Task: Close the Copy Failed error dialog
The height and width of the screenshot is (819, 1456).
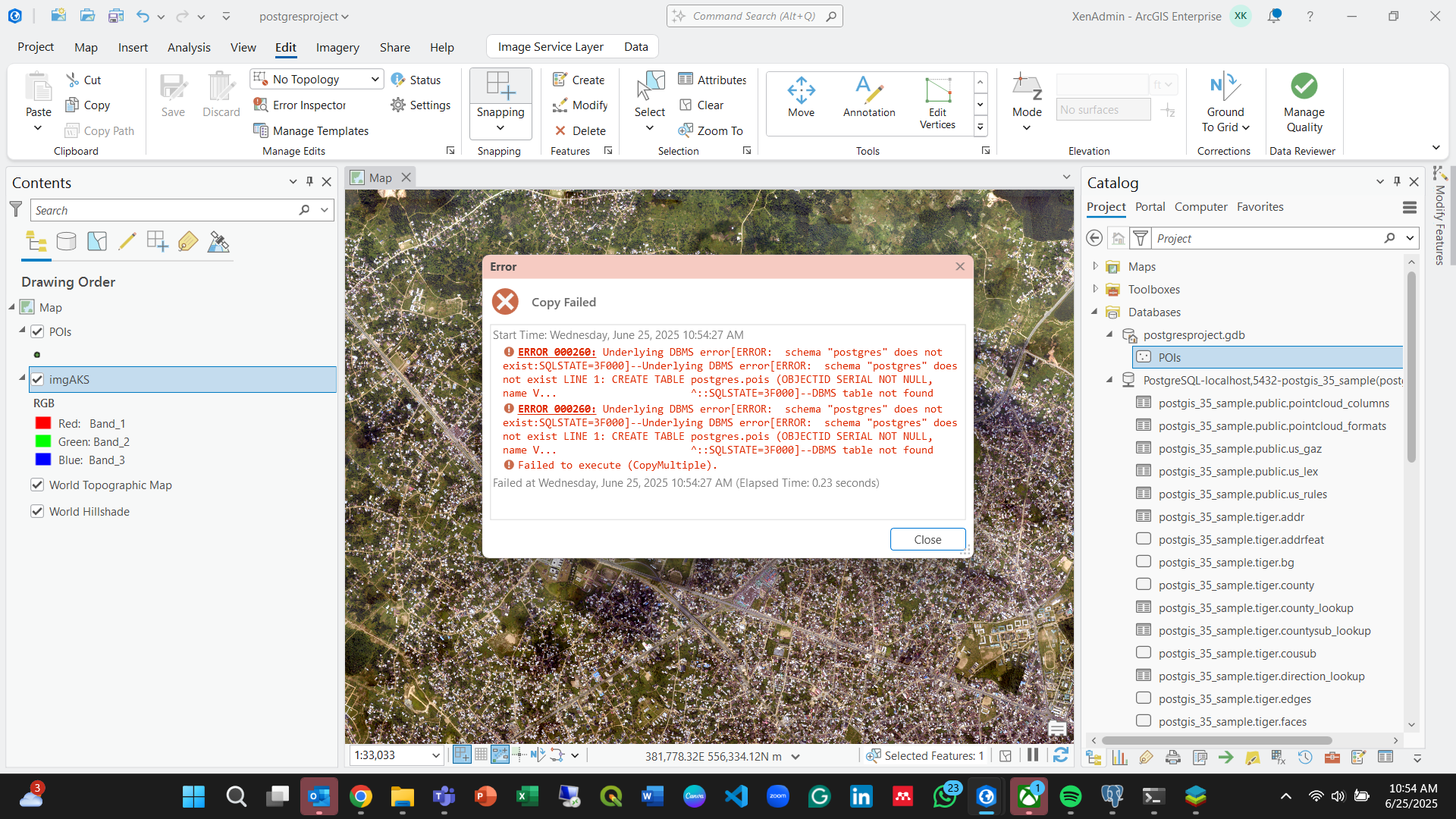Action: [927, 539]
